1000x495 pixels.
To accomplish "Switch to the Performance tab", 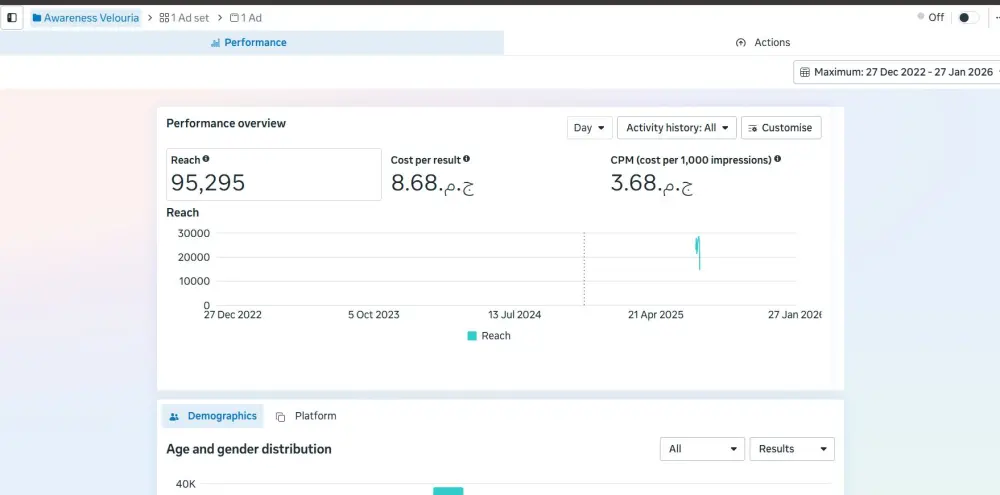I will tap(252, 43).
